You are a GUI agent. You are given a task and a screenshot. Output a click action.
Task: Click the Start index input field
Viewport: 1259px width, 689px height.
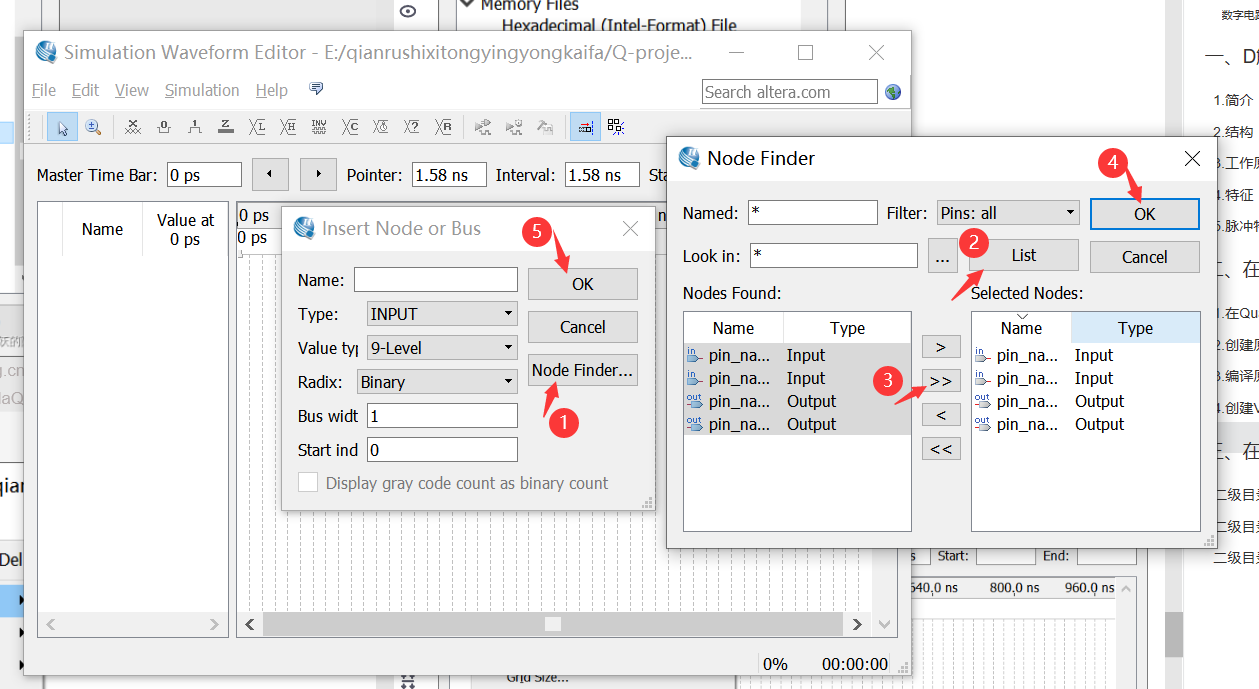click(x=442, y=450)
